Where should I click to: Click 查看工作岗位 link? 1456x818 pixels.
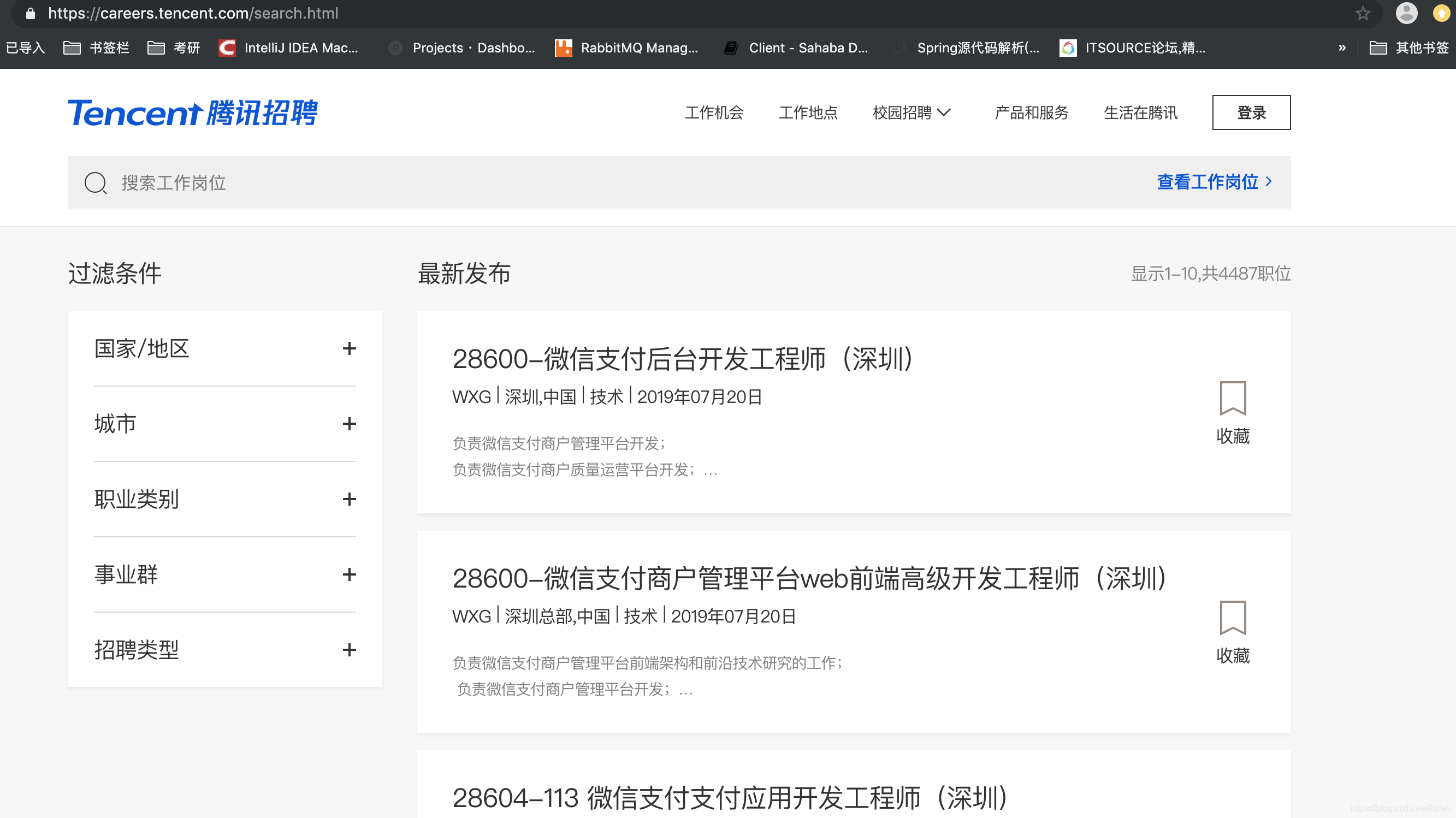[x=1214, y=181]
